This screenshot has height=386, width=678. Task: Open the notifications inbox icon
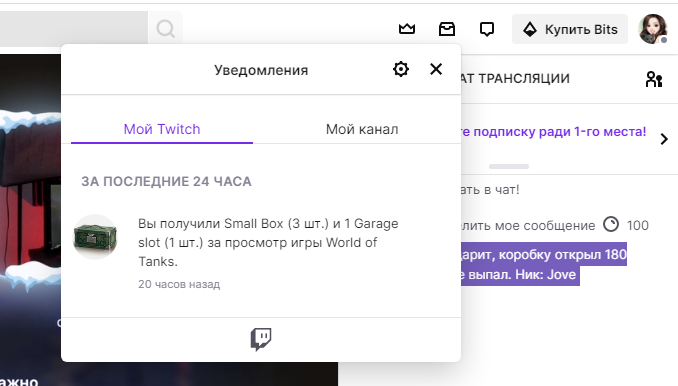pos(447,29)
